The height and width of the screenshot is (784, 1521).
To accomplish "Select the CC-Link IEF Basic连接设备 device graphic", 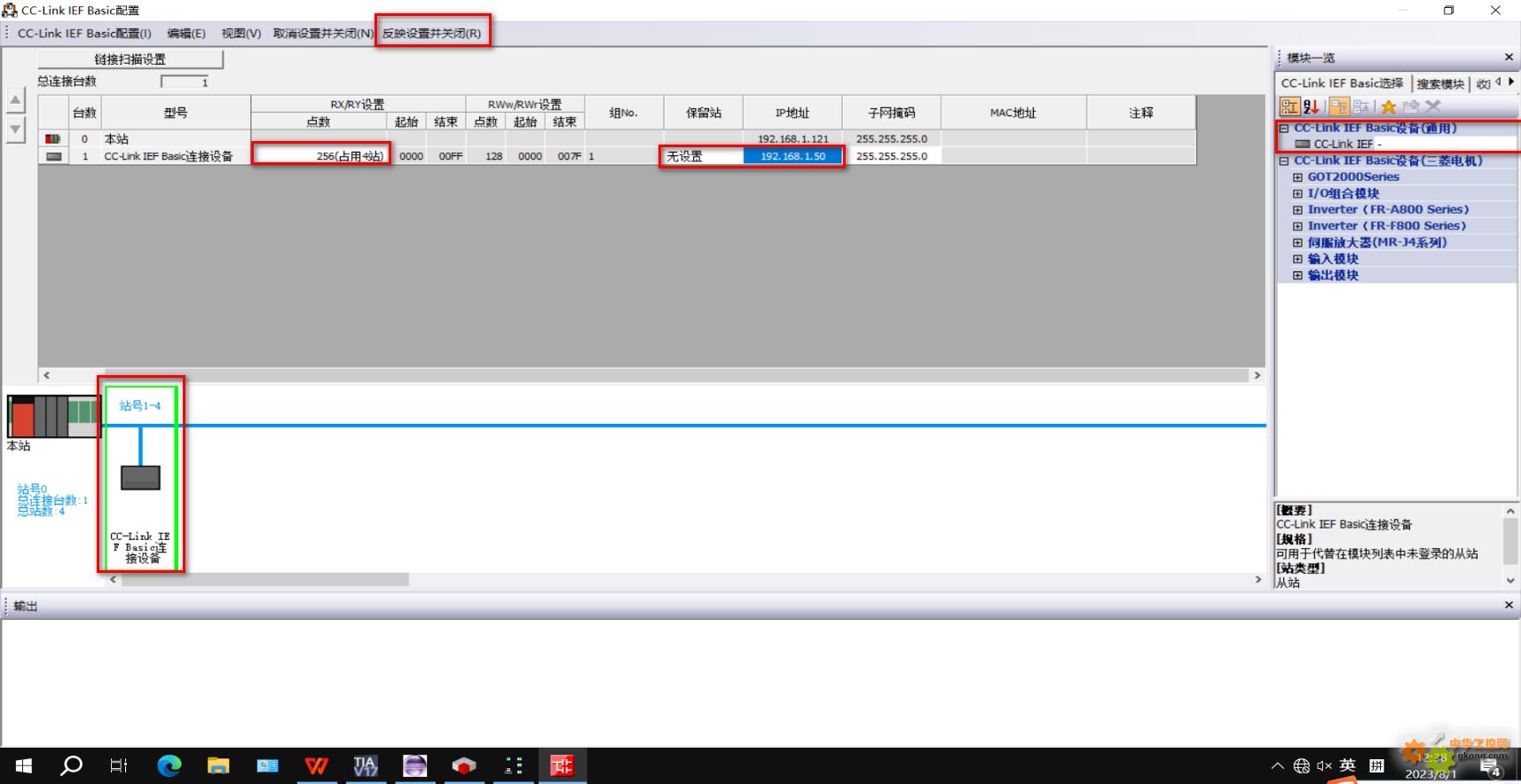I will [x=140, y=478].
